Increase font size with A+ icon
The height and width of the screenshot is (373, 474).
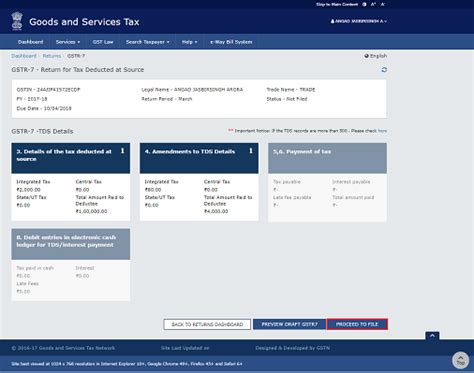click(x=373, y=4)
